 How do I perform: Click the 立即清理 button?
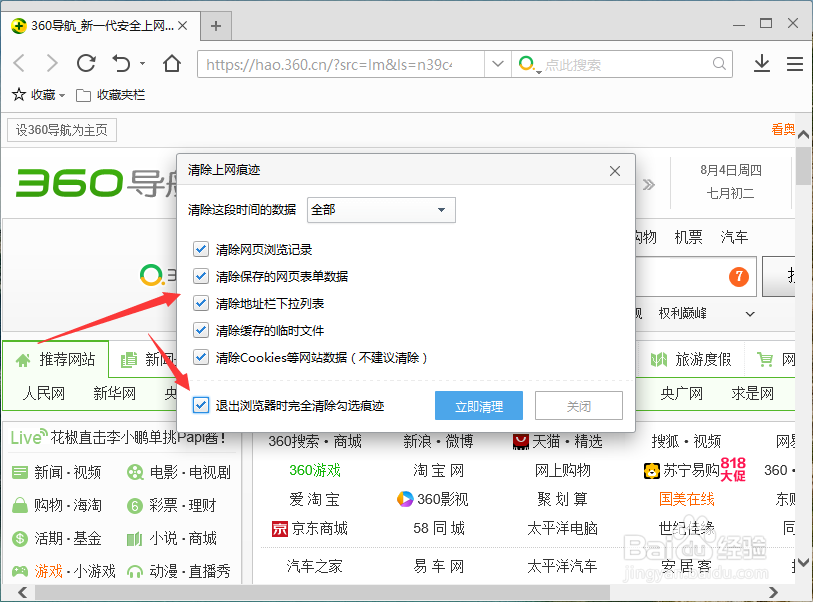coord(479,406)
